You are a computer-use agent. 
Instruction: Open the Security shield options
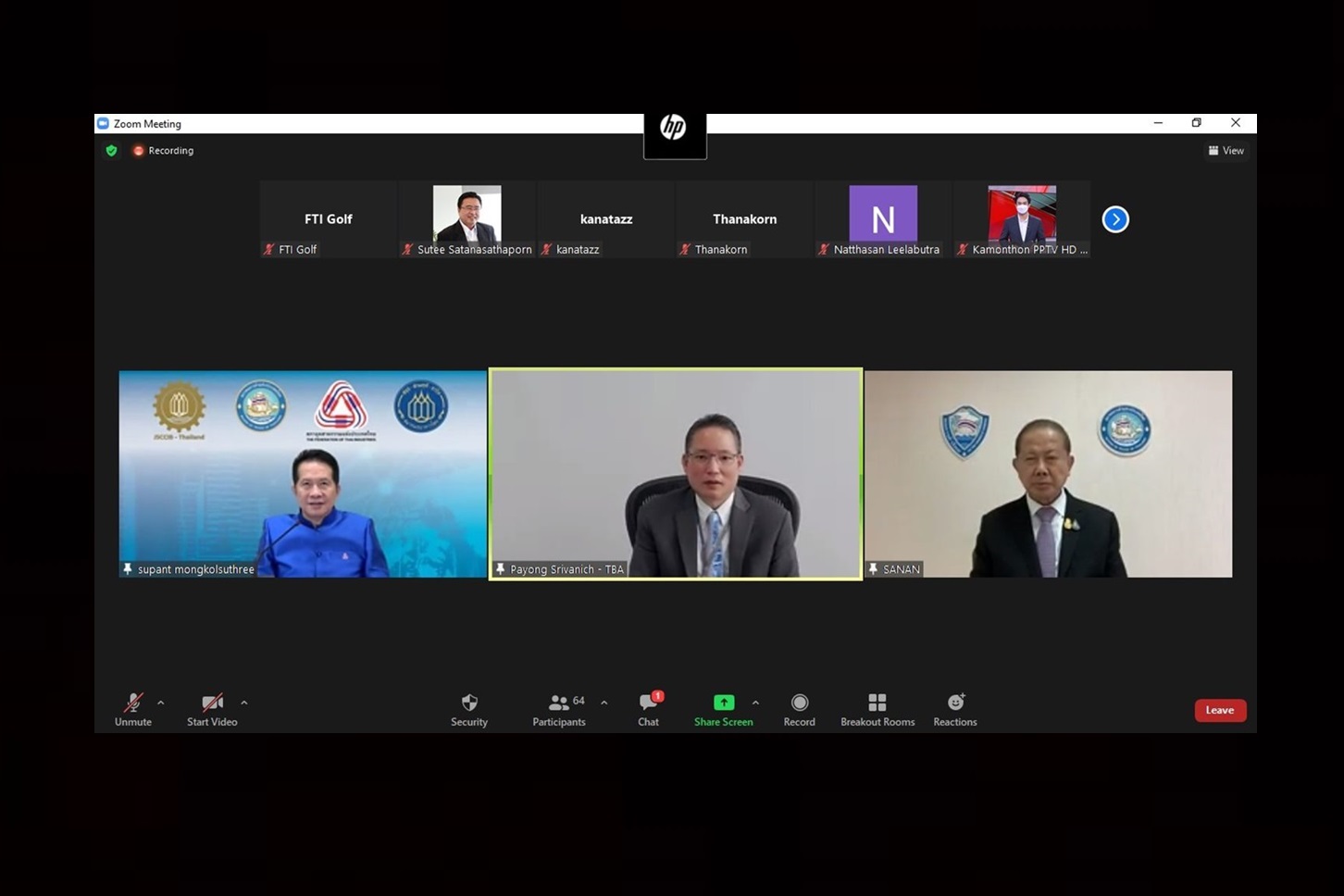click(x=469, y=709)
